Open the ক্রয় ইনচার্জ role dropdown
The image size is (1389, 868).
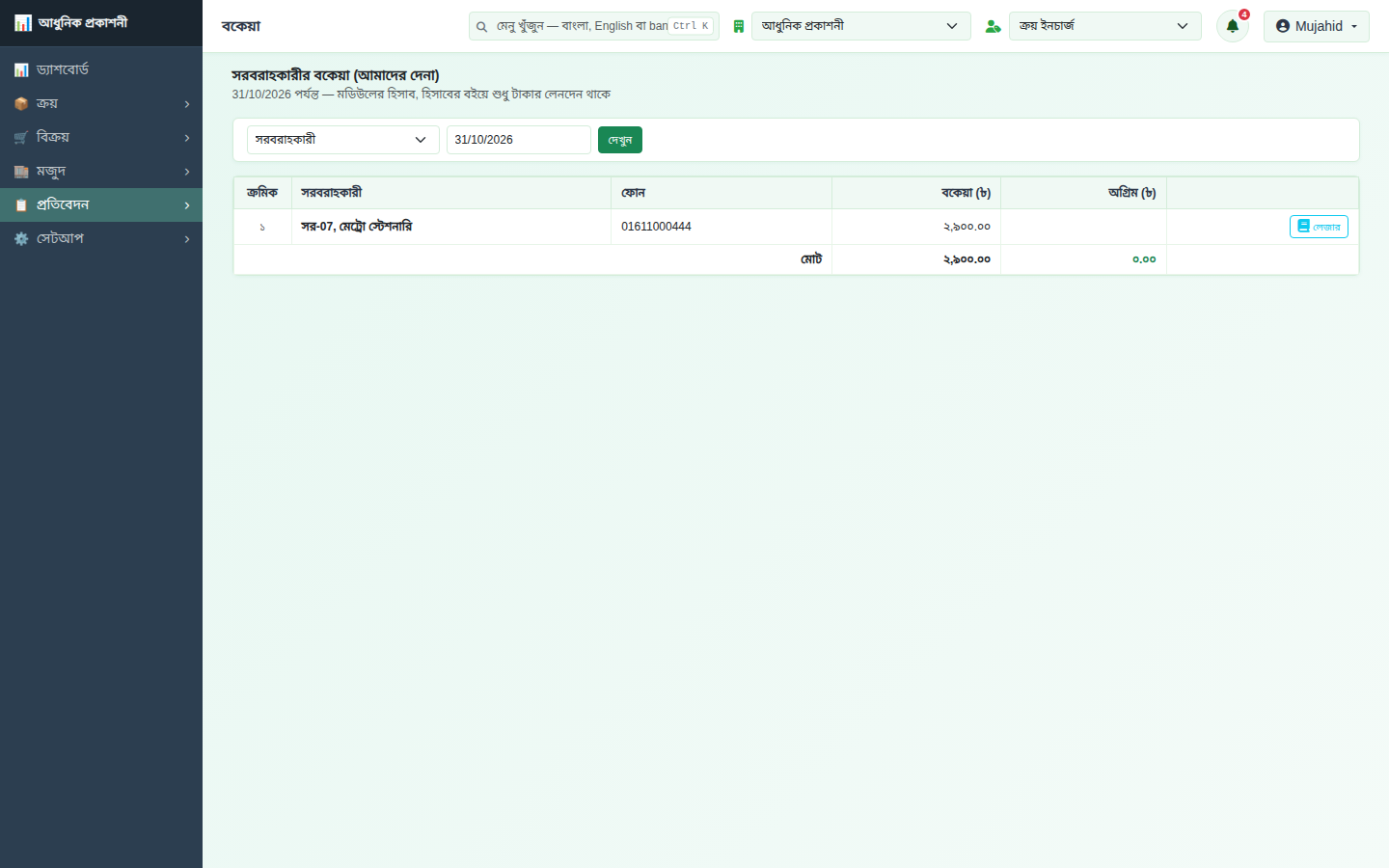click(x=1104, y=26)
